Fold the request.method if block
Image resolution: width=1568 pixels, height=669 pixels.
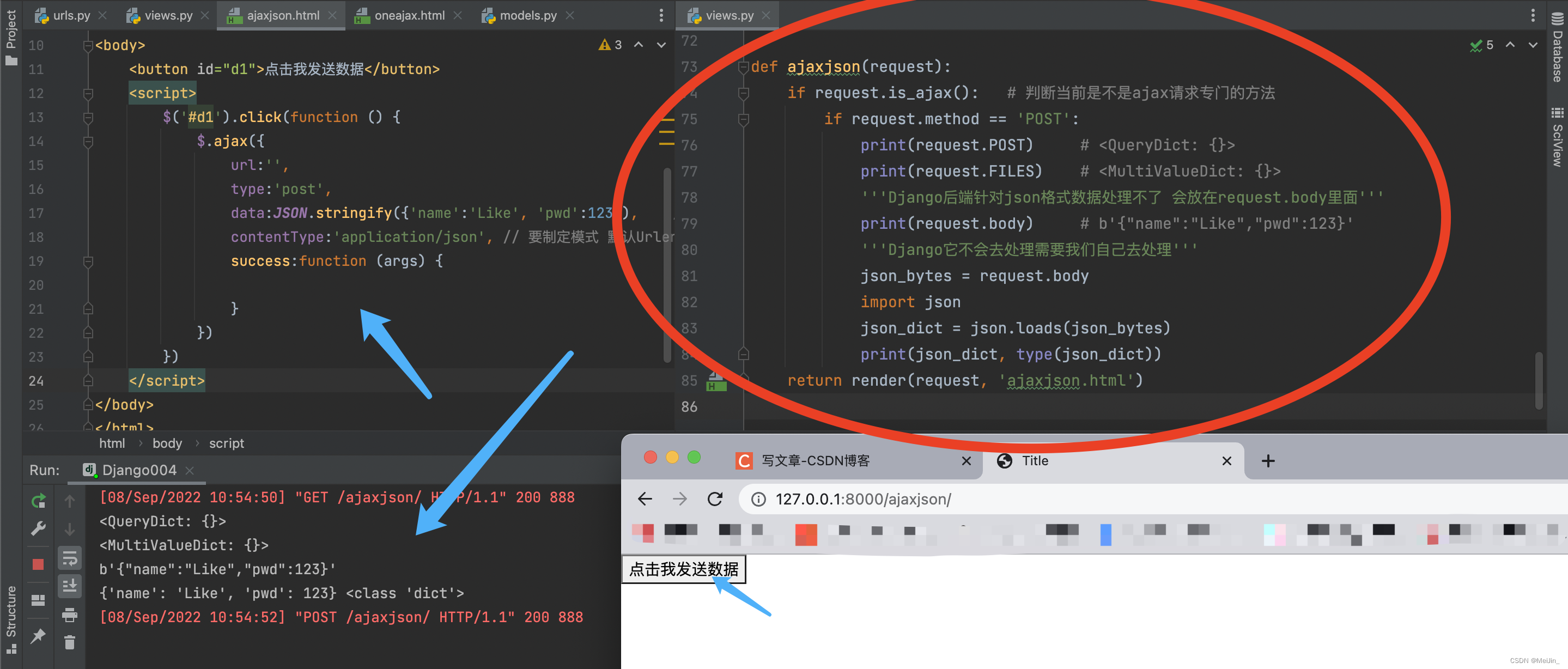(x=743, y=119)
